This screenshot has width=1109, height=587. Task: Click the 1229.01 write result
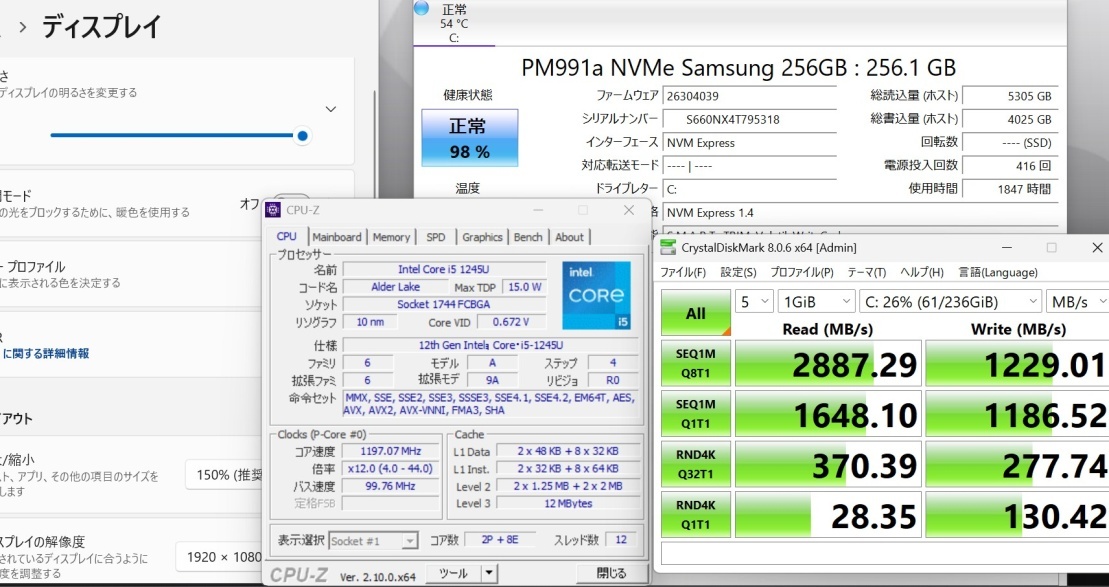[x=1017, y=364]
